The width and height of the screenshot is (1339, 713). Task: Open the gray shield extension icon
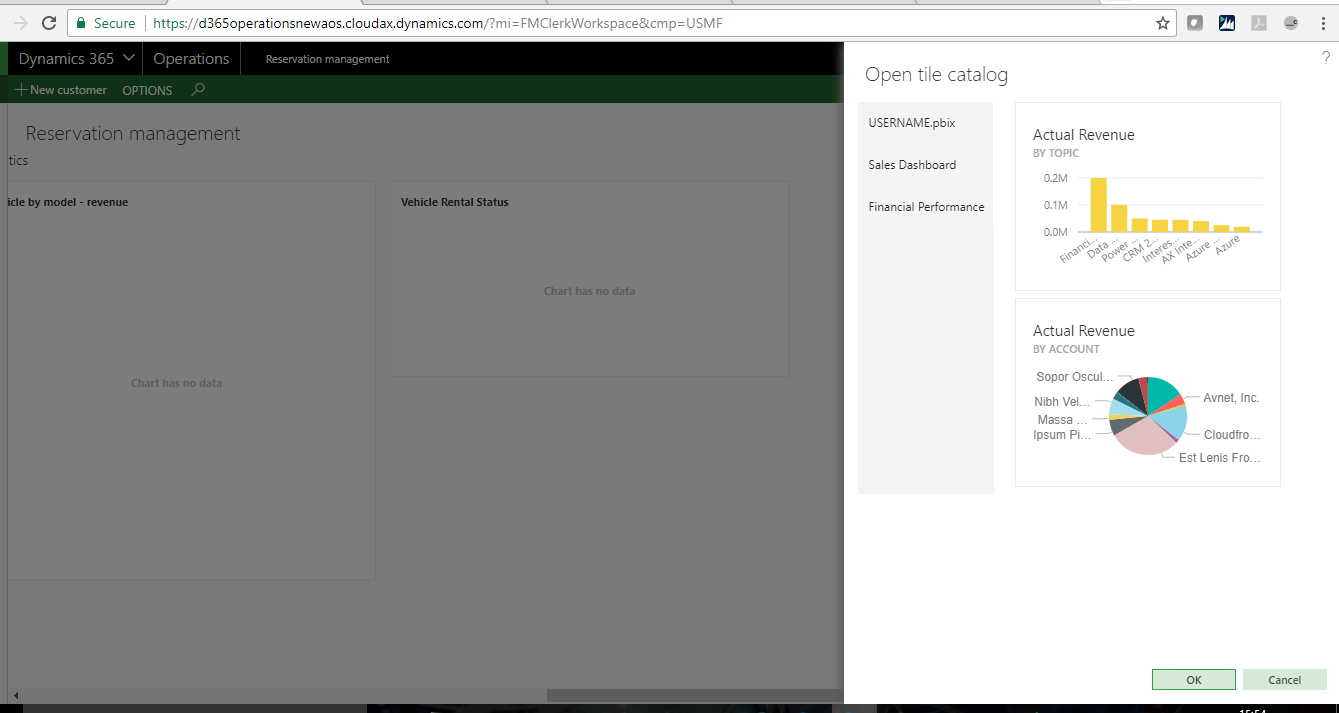(x=1195, y=23)
